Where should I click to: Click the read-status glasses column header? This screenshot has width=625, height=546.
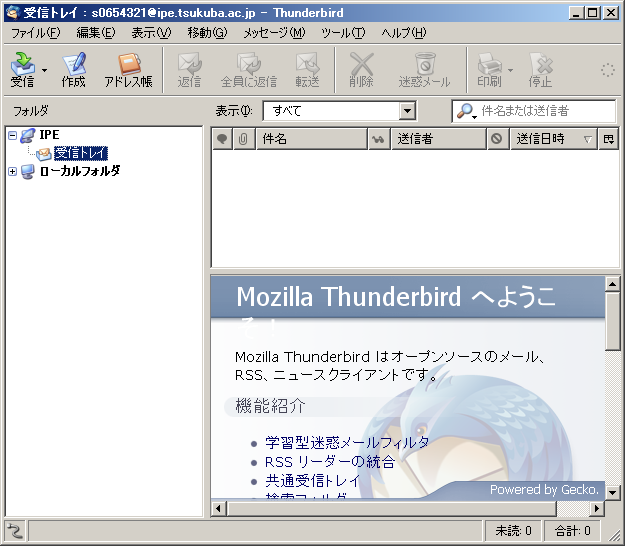tap(379, 139)
